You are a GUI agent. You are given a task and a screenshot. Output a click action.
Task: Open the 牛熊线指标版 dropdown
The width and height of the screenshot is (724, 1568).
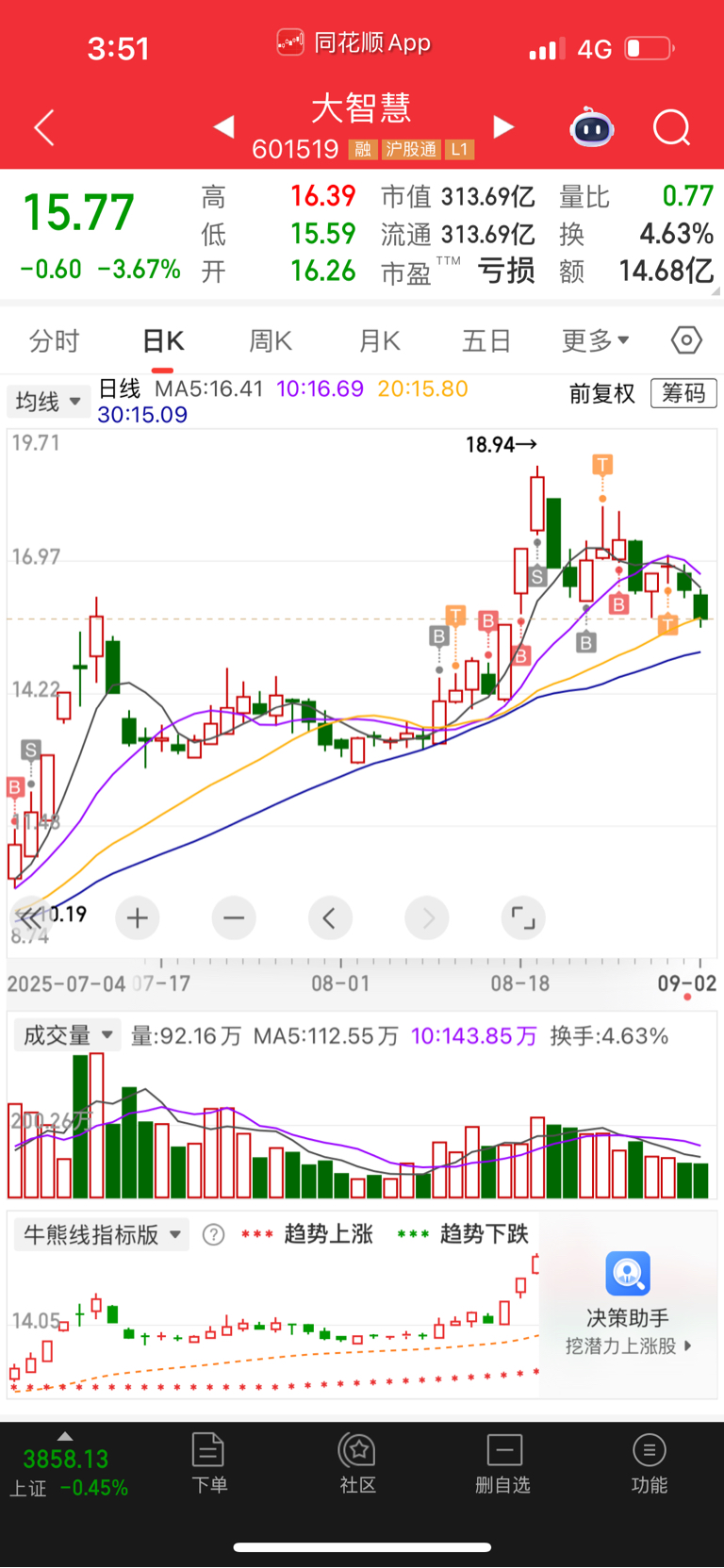[102, 1234]
